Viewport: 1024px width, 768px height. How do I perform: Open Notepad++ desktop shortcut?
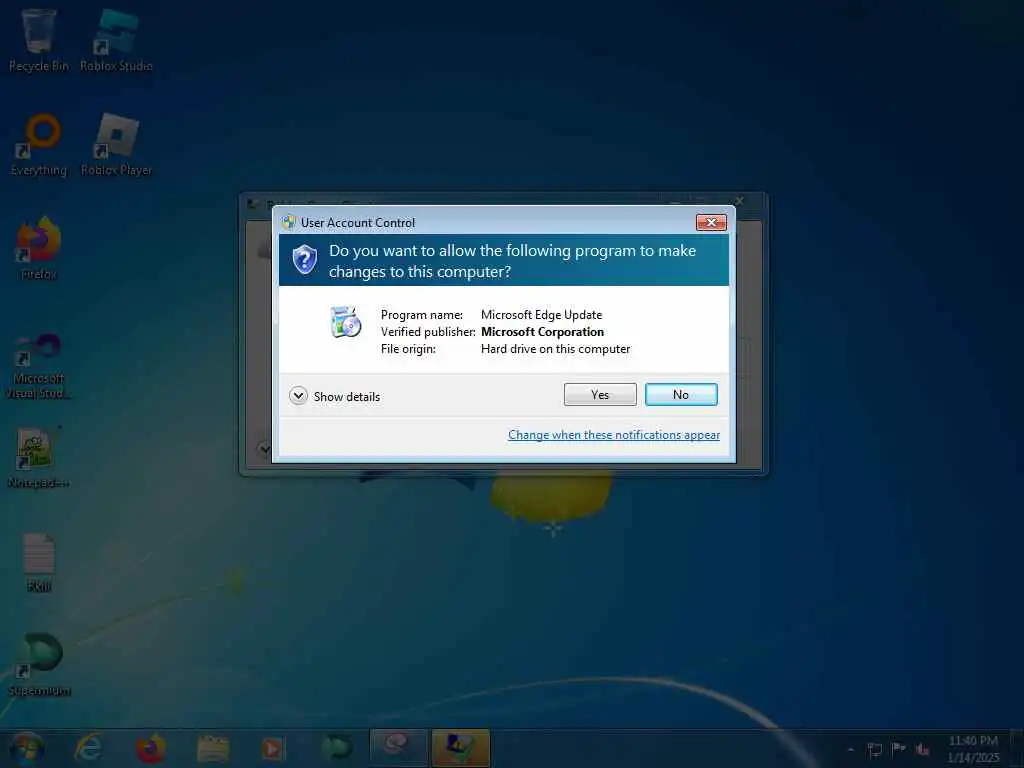39,457
